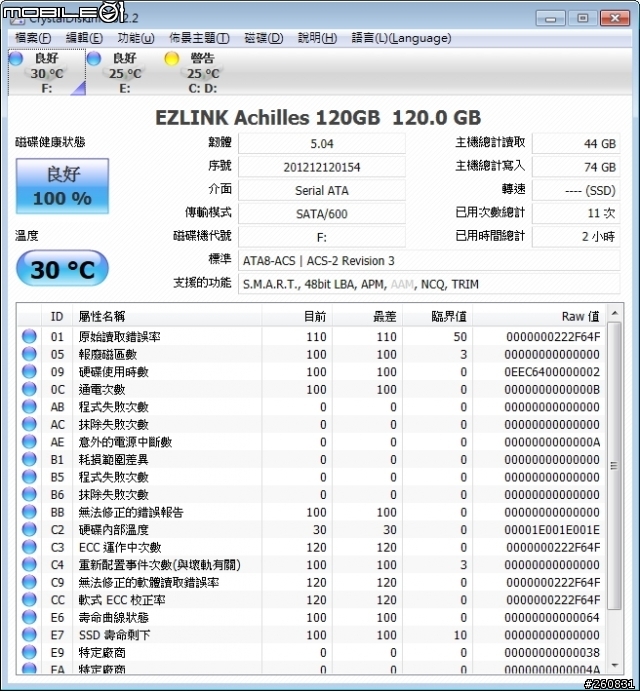Open the 磁碟(D) menu
Screen dimensions: 640x692
(x=264, y=38)
